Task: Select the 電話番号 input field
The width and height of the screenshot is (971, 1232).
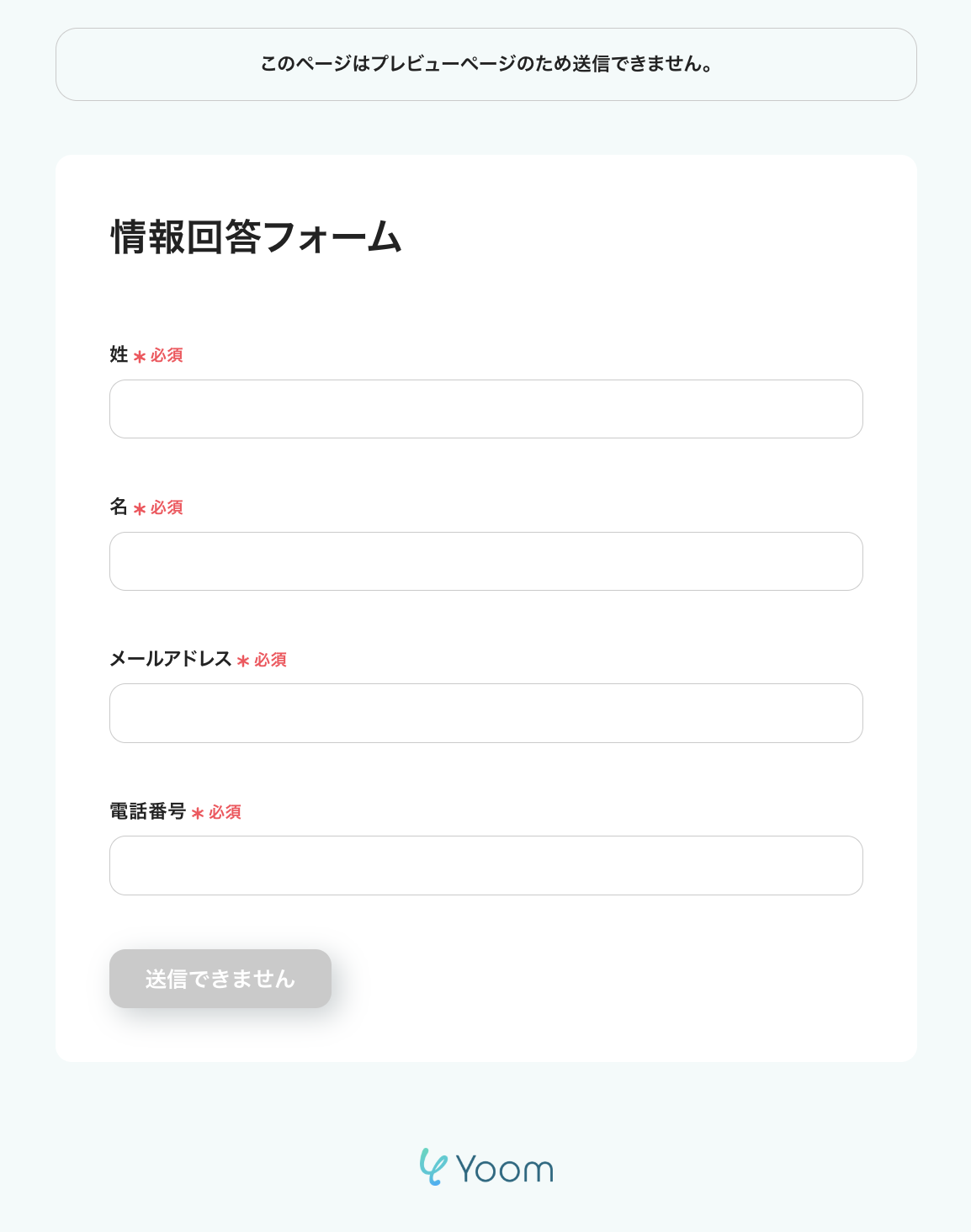Action: coord(485,865)
